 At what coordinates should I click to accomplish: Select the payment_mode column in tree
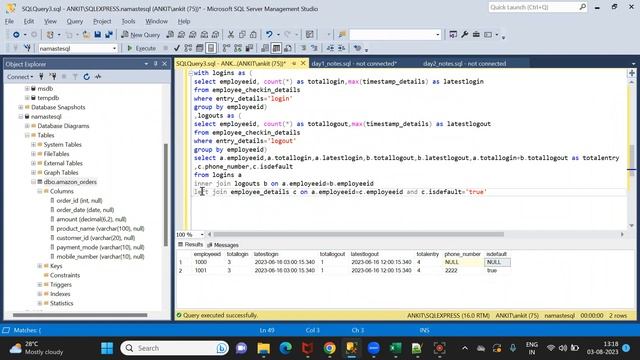point(100,247)
